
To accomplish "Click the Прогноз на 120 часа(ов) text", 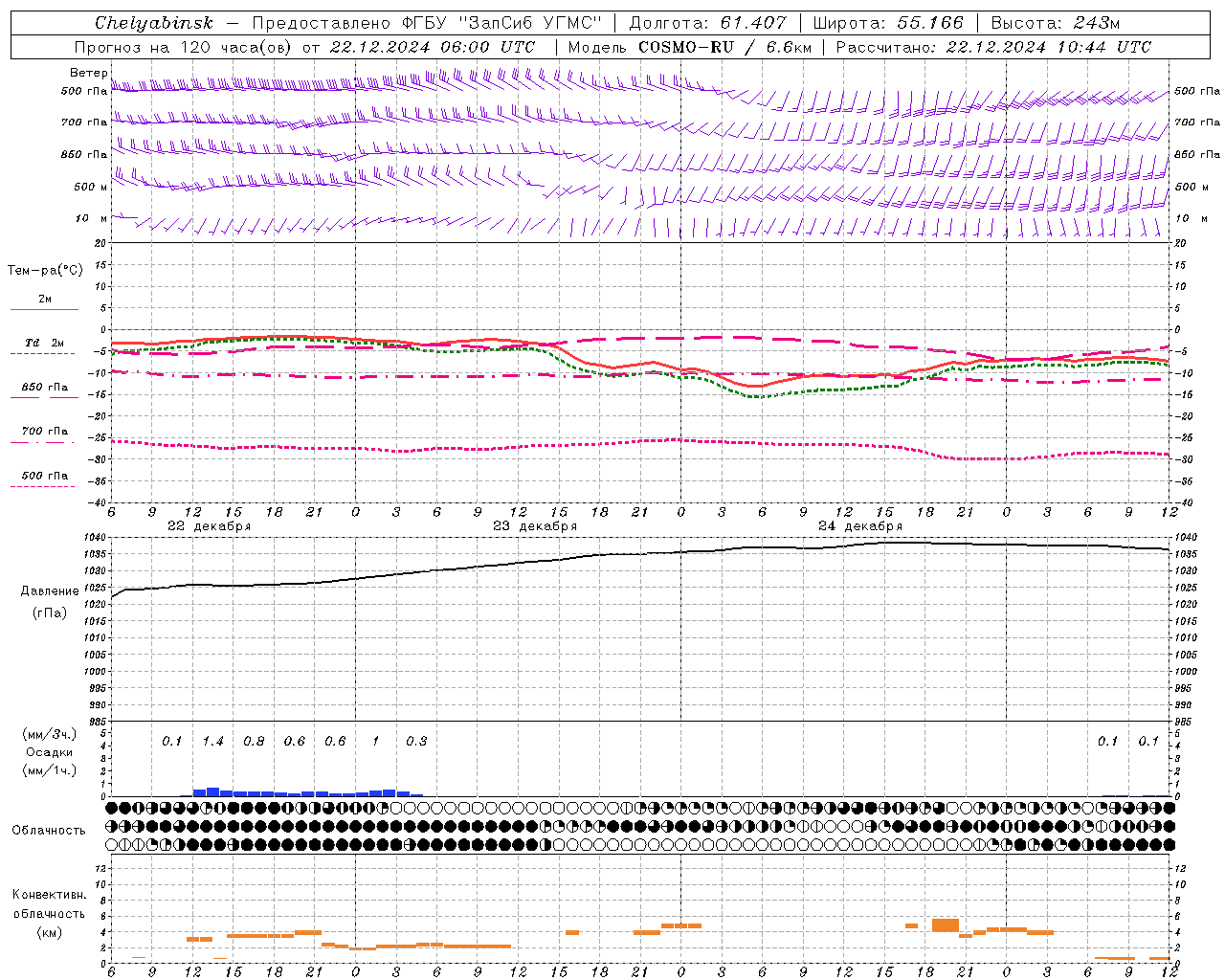I will click(182, 47).
